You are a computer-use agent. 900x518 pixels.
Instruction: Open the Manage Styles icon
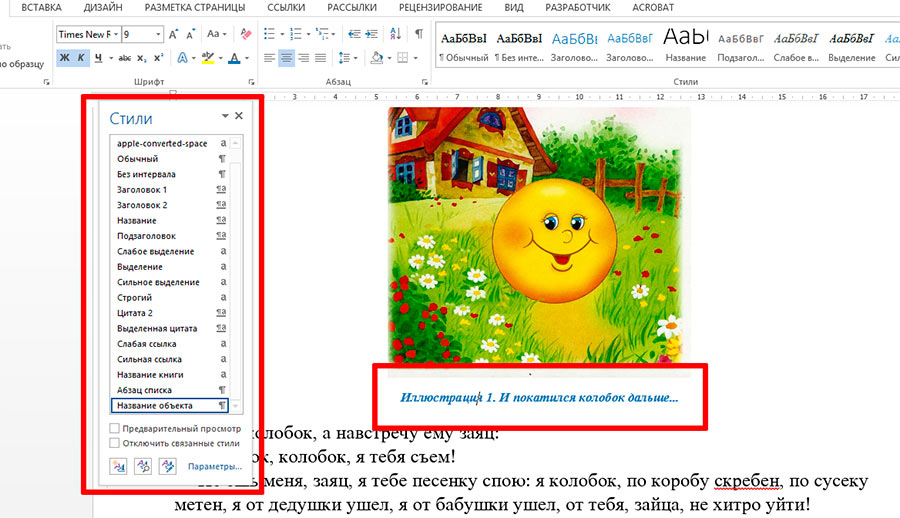[167, 465]
